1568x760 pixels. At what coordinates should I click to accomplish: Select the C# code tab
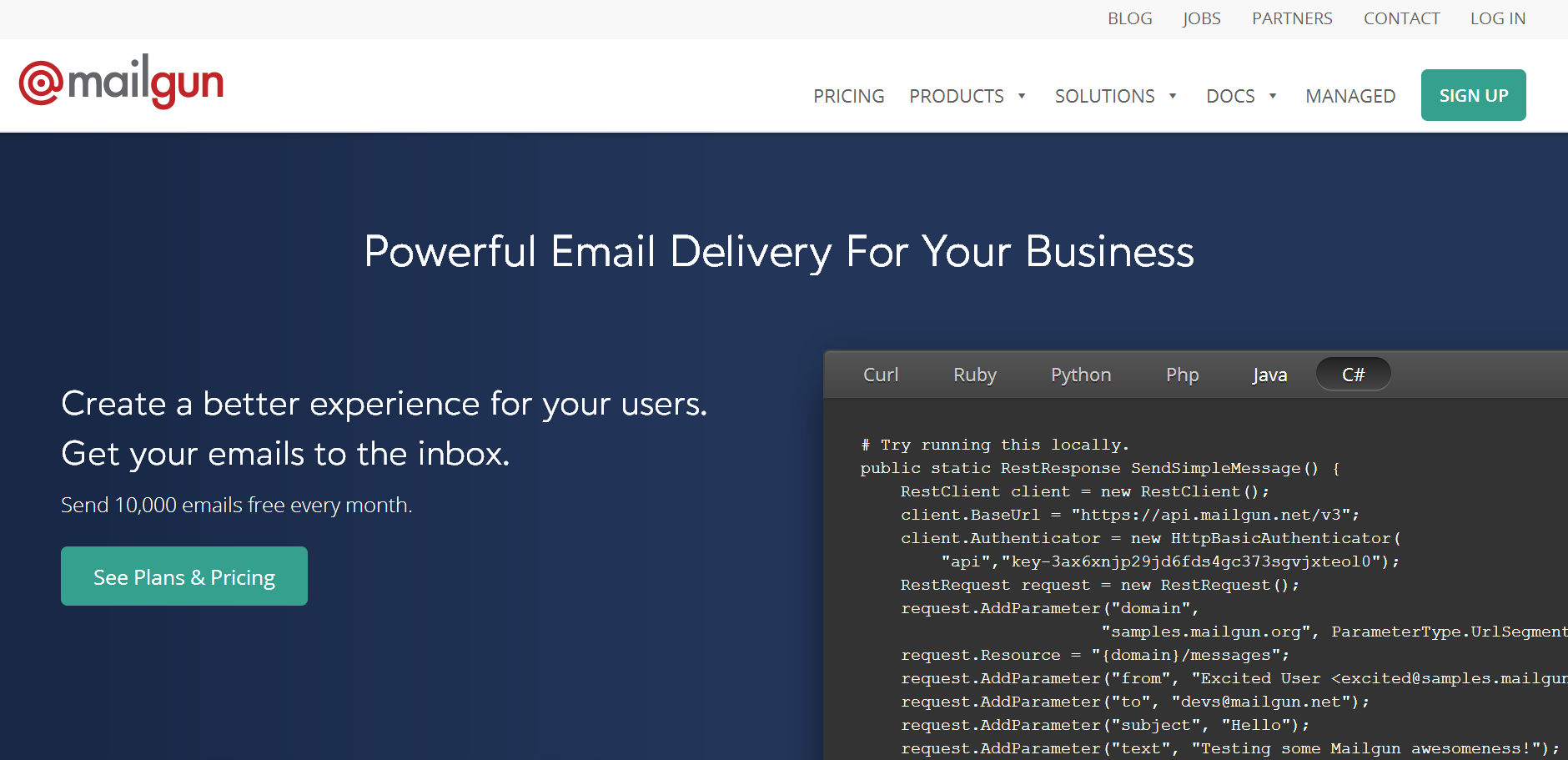(x=1353, y=375)
